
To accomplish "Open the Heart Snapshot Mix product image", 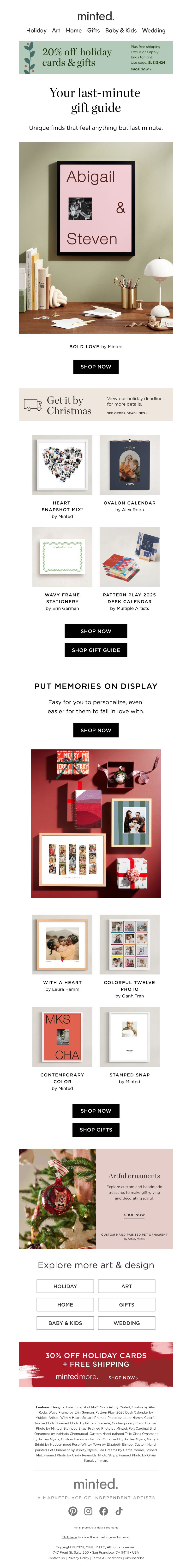I will [62, 464].
